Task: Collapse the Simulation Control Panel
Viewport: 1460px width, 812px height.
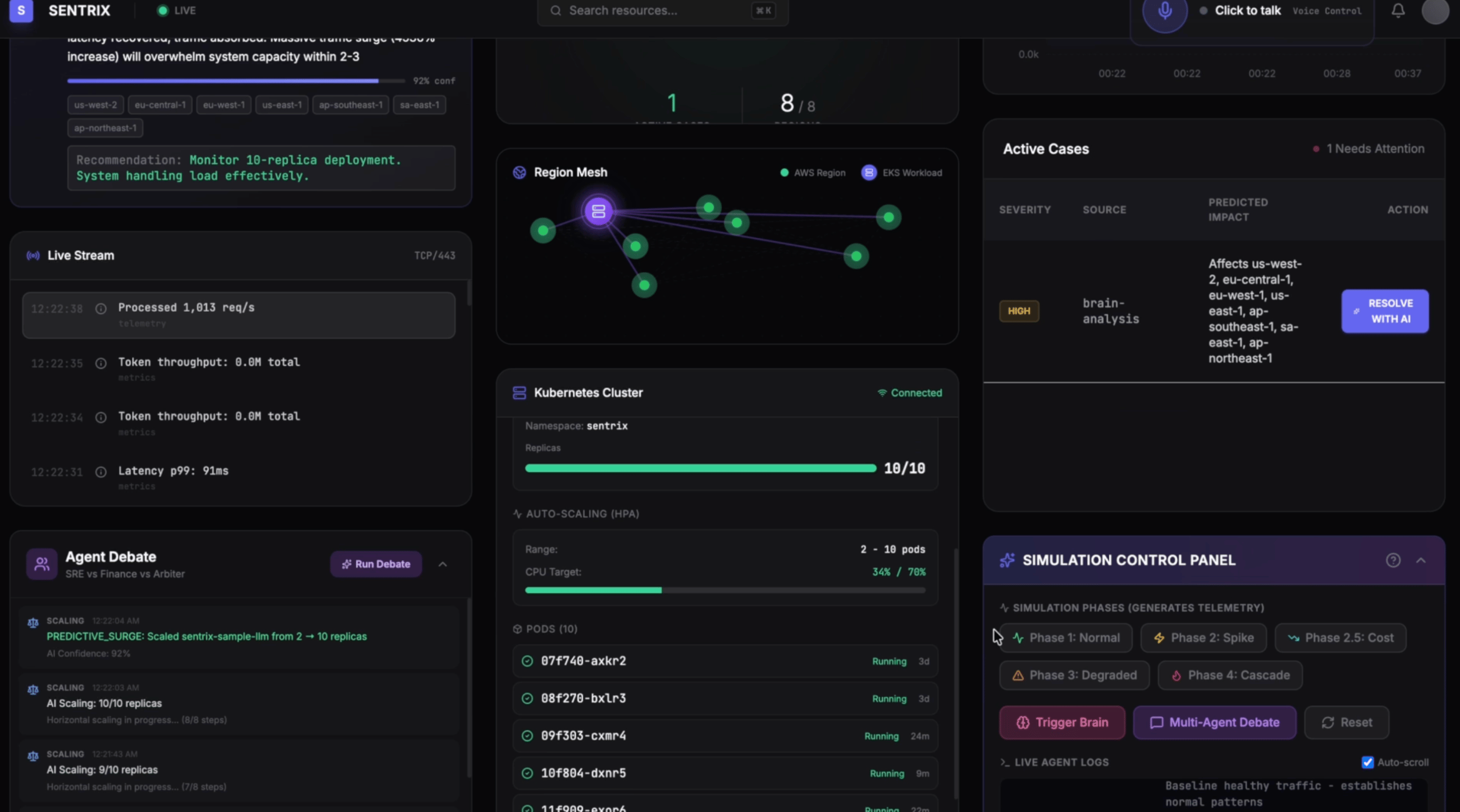Action: click(1421, 561)
